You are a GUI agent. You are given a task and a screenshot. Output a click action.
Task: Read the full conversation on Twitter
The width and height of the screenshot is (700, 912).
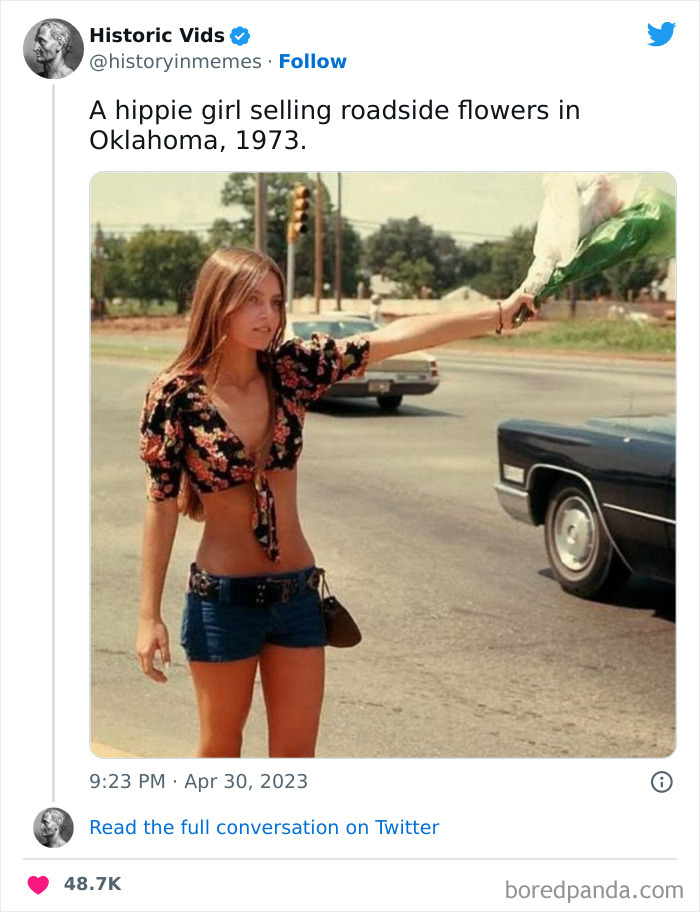click(264, 827)
